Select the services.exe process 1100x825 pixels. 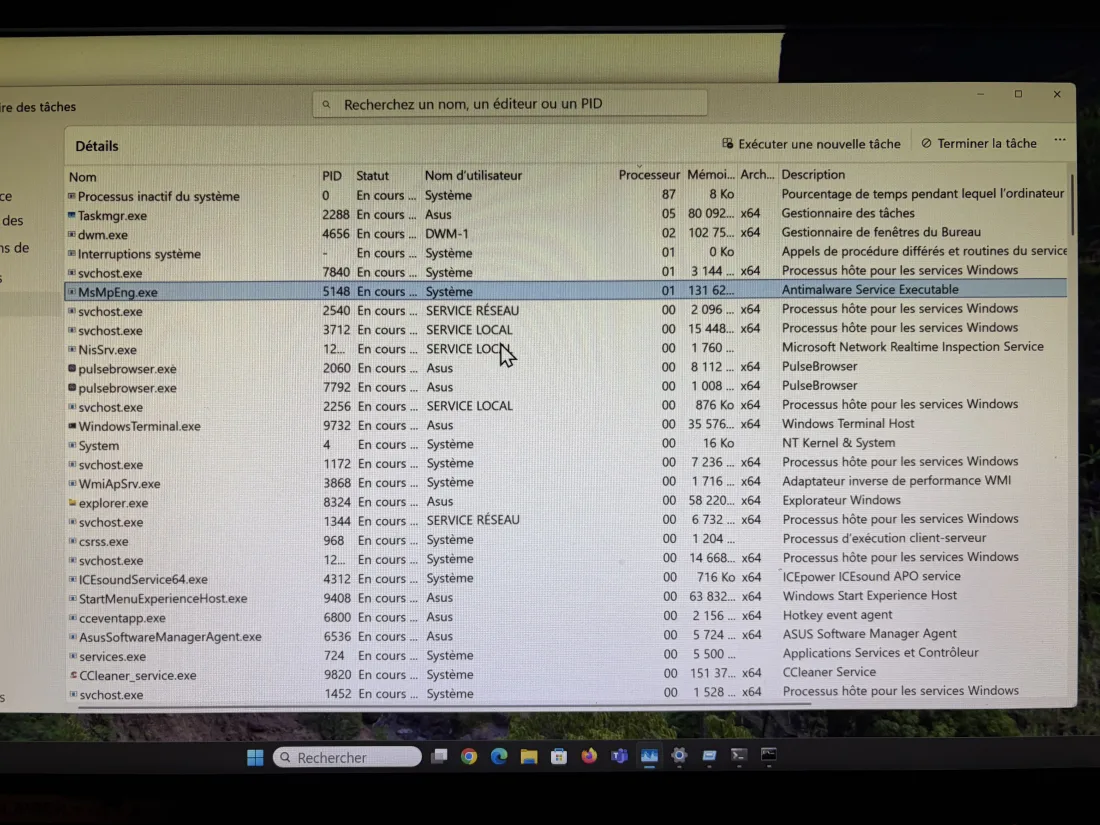coord(565,655)
